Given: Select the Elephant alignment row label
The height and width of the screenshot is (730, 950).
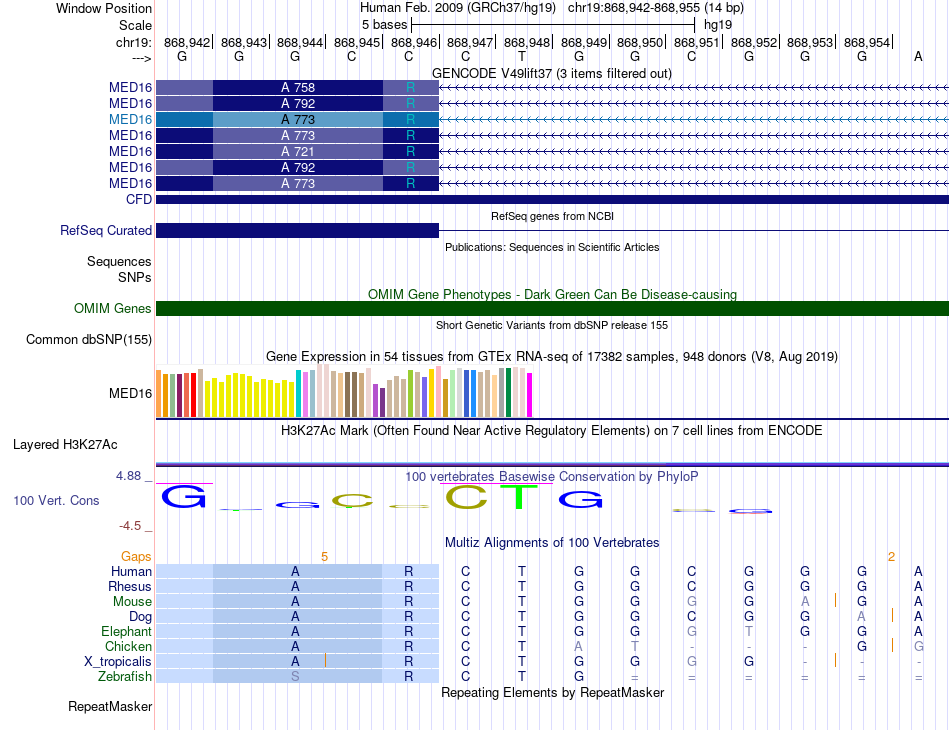Looking at the screenshot, I should (x=127, y=631).
